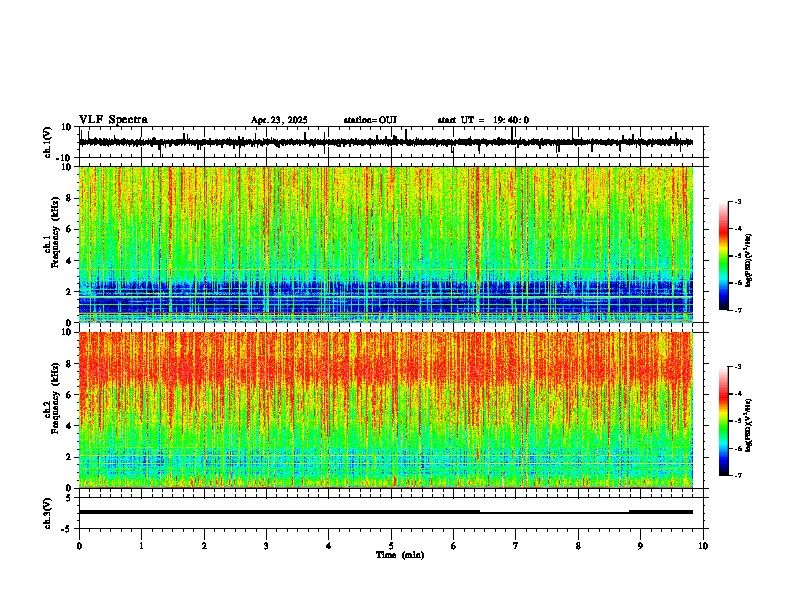The image size is (792, 612).
Task: Click the "station=OUI" header label
Action: (x=370, y=120)
